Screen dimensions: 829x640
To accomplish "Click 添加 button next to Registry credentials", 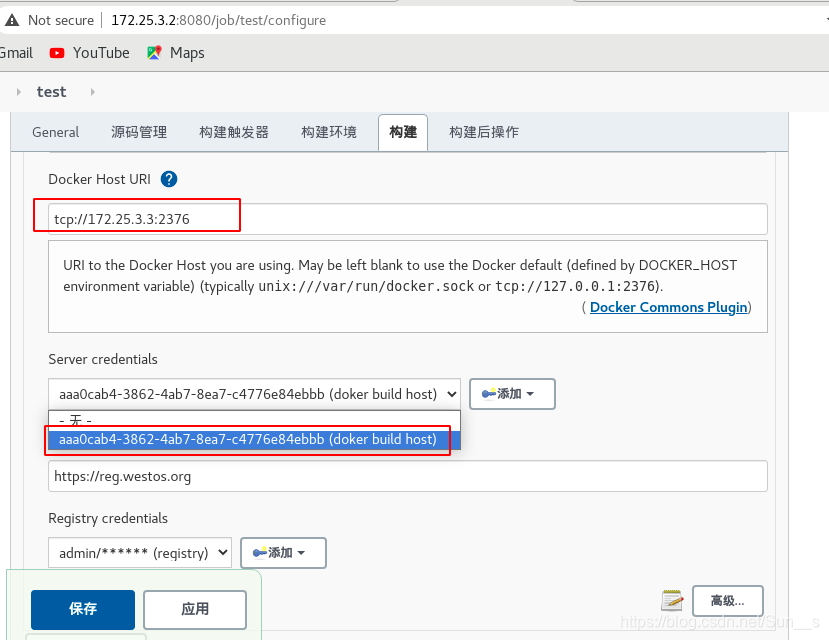I will [x=283, y=553].
